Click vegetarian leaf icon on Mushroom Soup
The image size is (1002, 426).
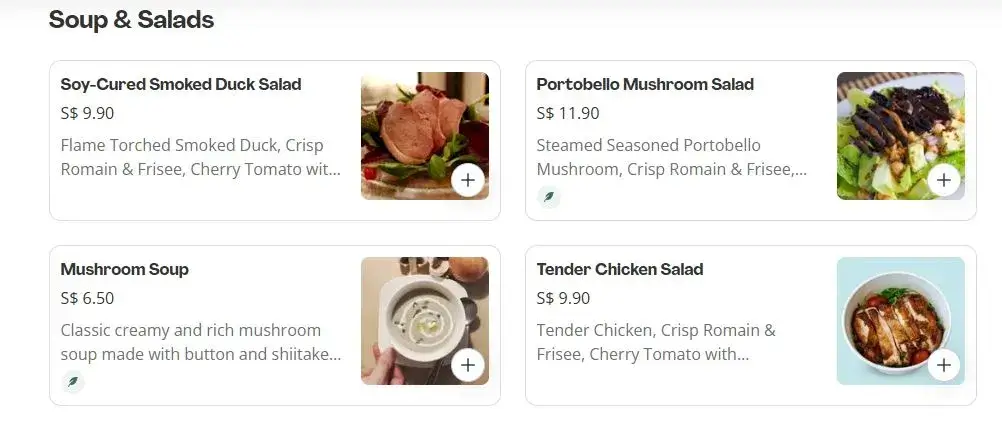[73, 381]
